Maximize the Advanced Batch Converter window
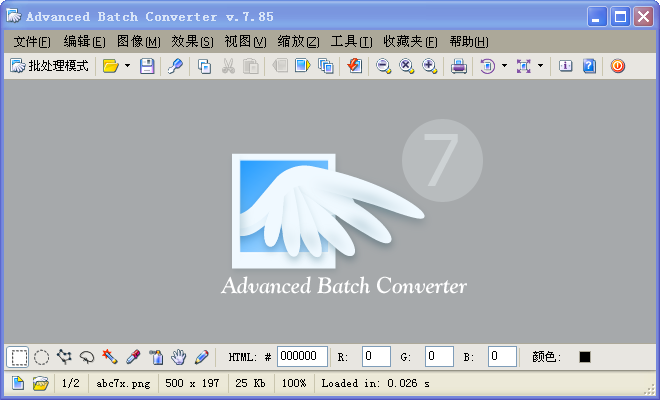This screenshot has width=660, height=400. [620, 17]
